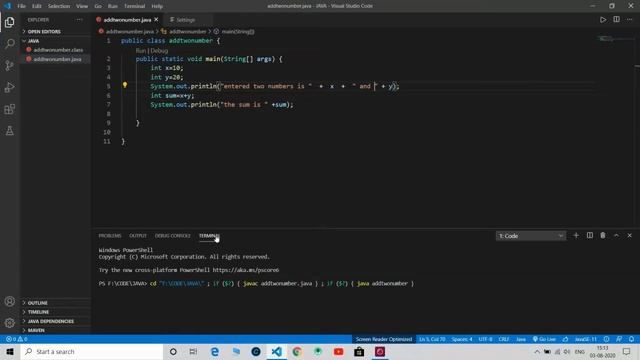The image size is (640, 360).
Task: Open the File menu
Action: 22,6
